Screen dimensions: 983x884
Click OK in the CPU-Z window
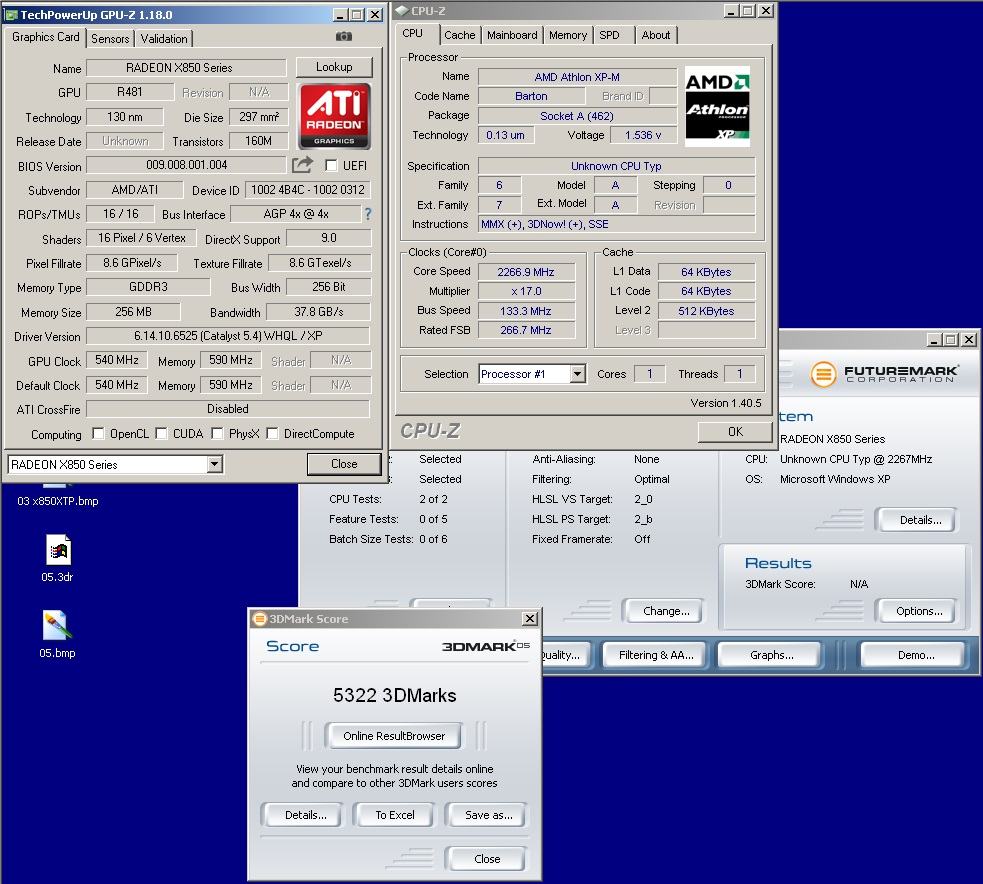tap(735, 431)
